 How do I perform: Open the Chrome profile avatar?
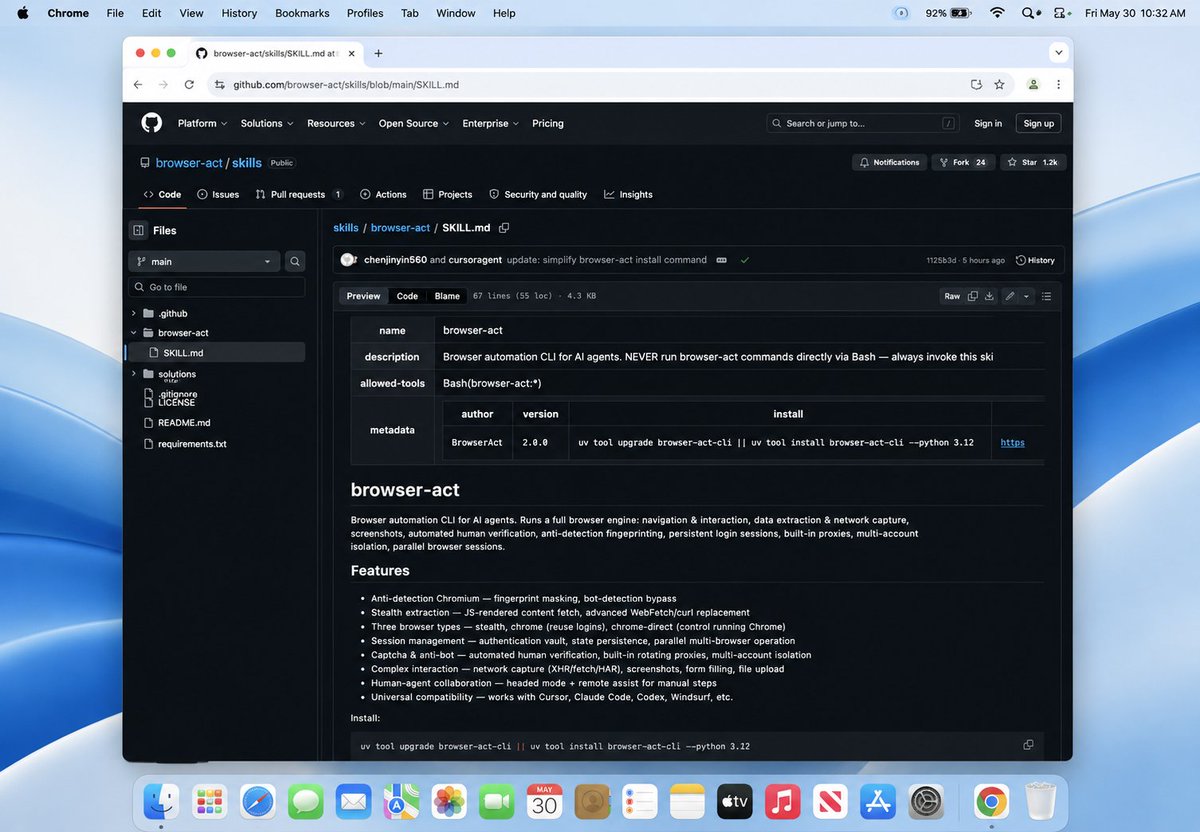[1034, 85]
